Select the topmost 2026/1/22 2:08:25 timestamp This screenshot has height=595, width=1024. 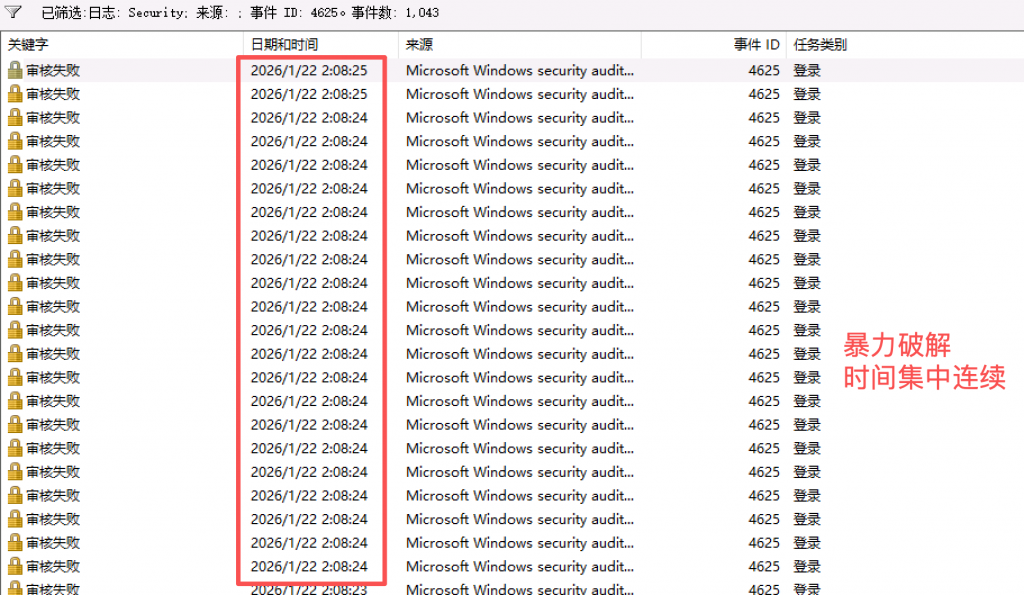pyautogui.click(x=308, y=71)
